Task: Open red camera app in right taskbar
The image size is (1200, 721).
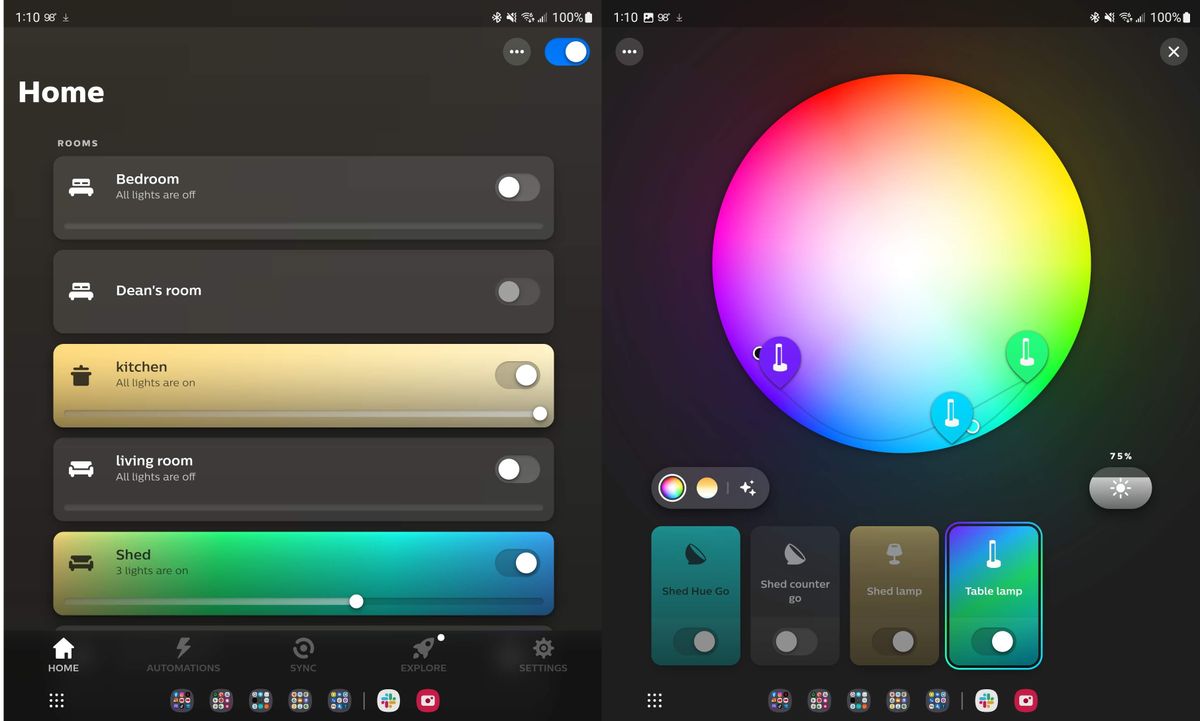Action: coord(1026,701)
